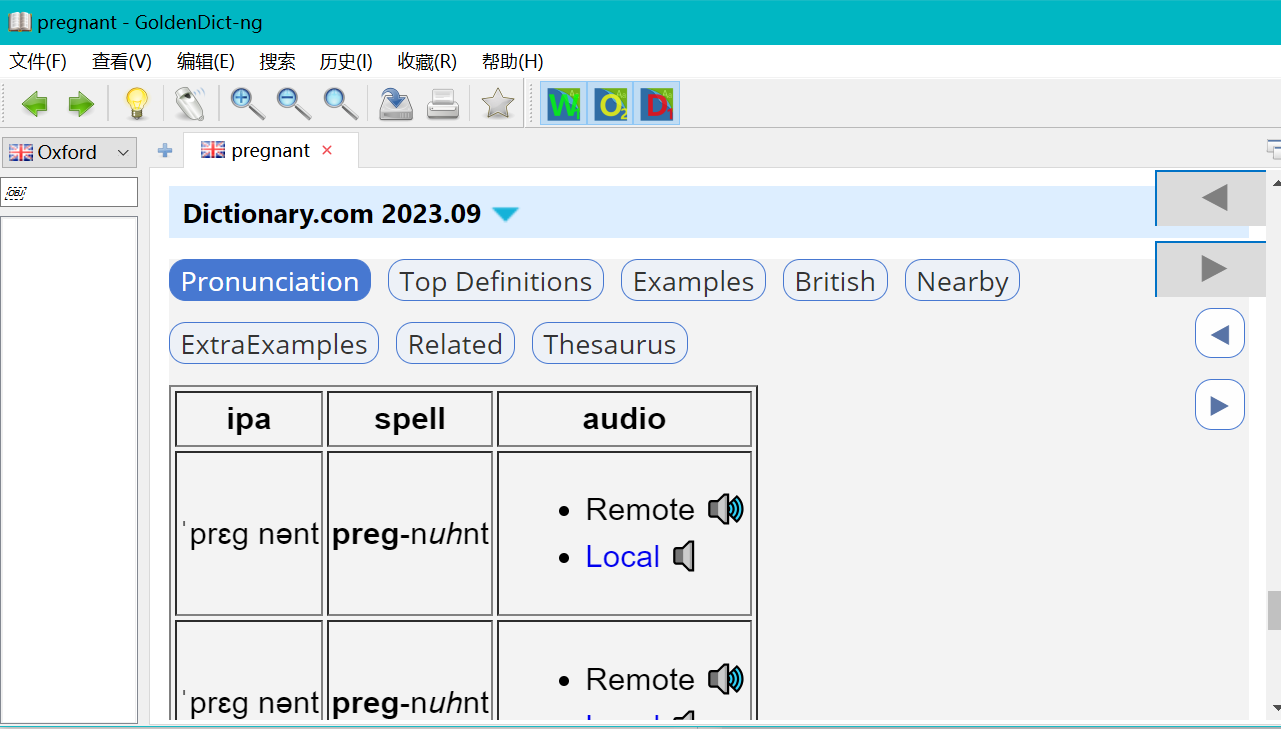Click first row spelling preg-nuhnt
This screenshot has height=729, width=1281.
[x=410, y=534]
